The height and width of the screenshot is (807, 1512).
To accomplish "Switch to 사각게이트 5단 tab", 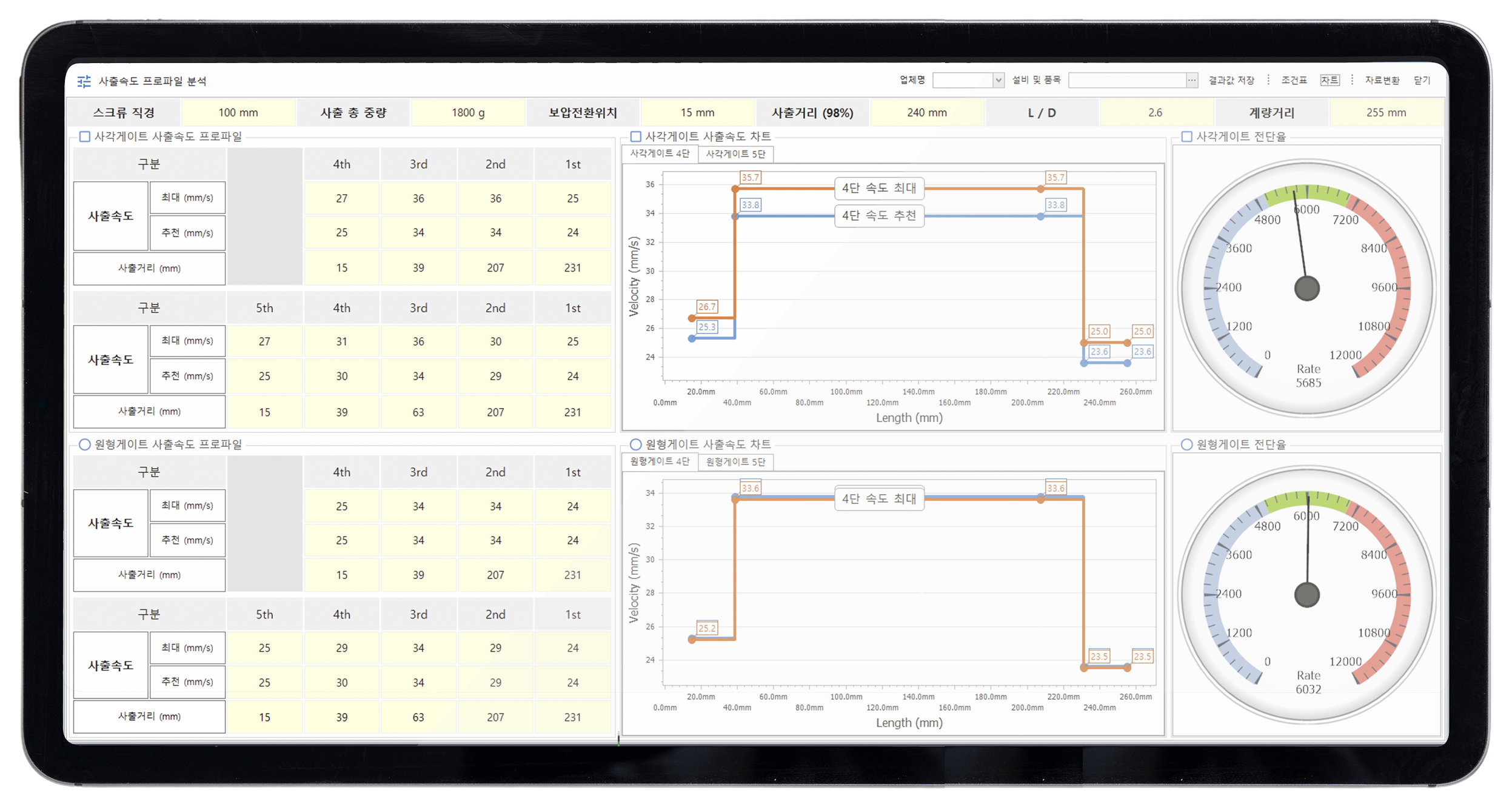I will pos(735,154).
